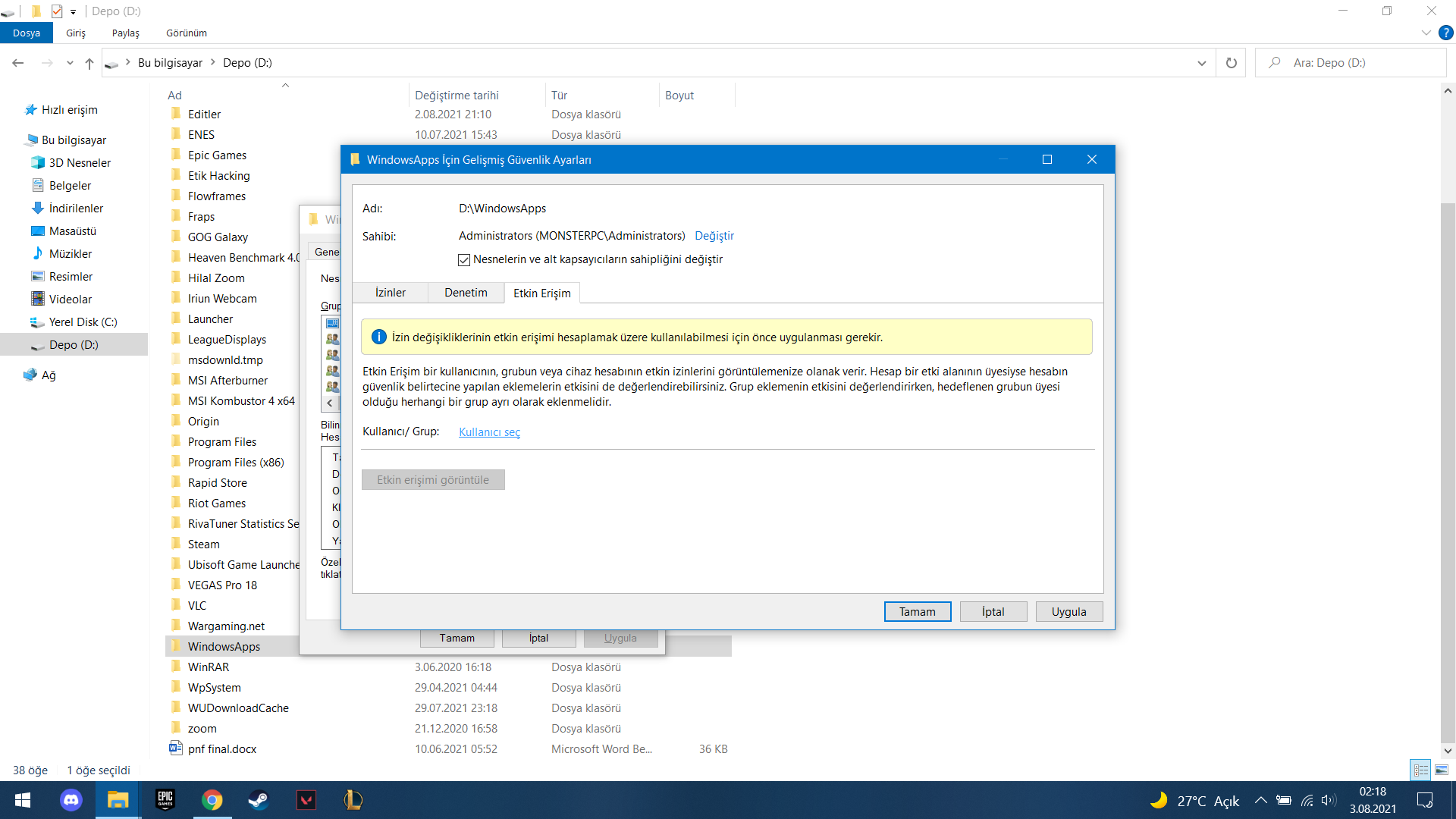Open the Denetim tab
Screen dimensions: 1456x819
click(x=466, y=293)
